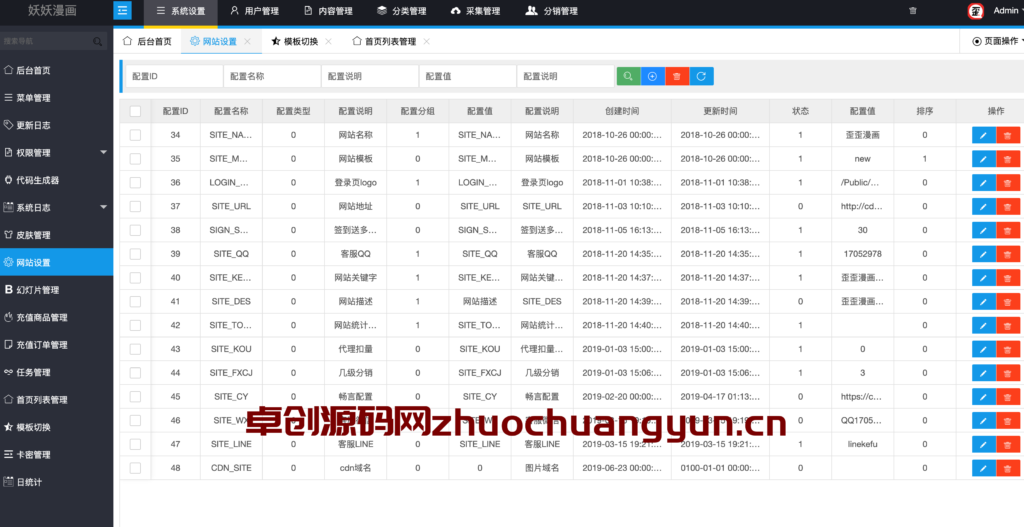
Task: Check the row 36 checkbox
Action: click(135, 183)
